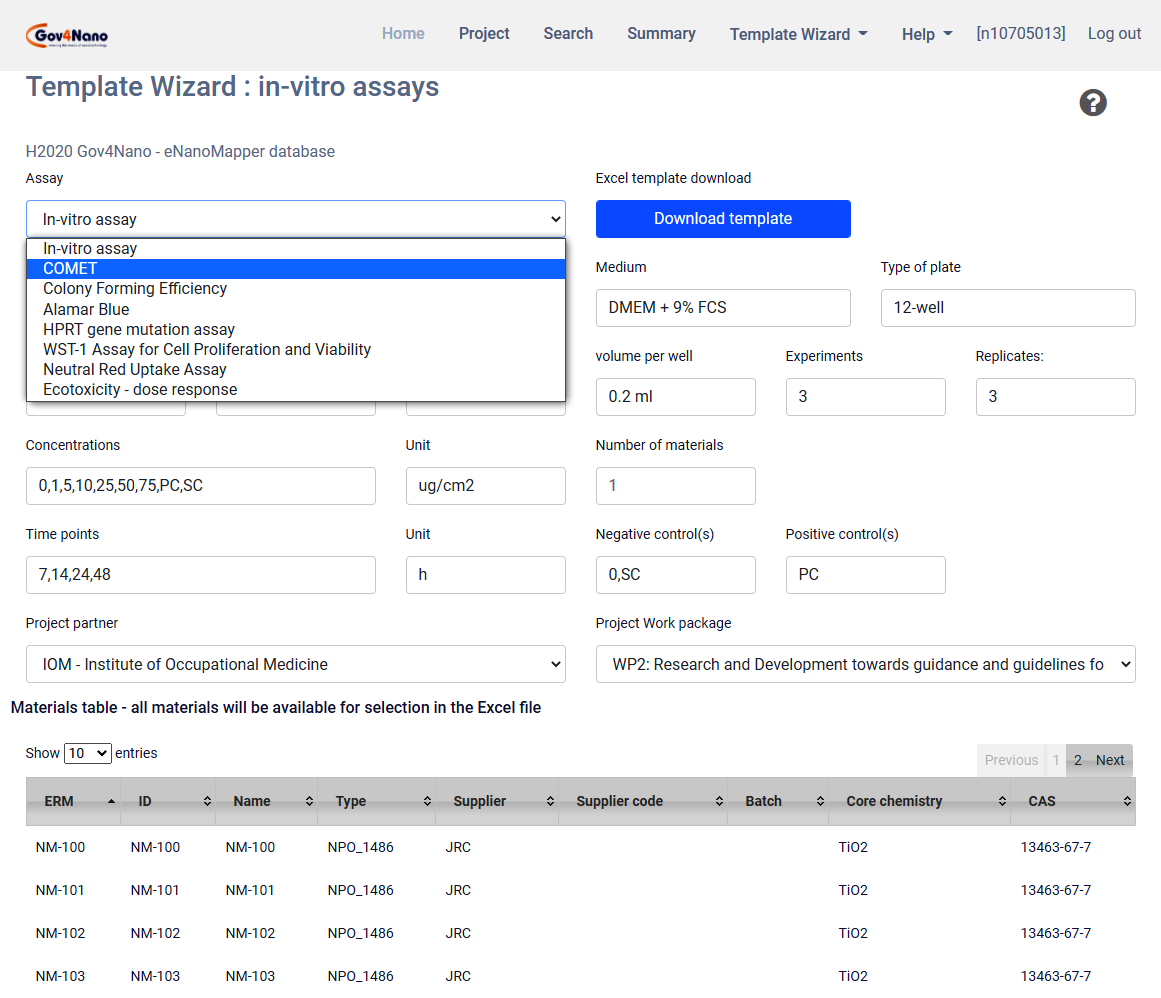Click the Gov4Nano logo

coord(67,36)
